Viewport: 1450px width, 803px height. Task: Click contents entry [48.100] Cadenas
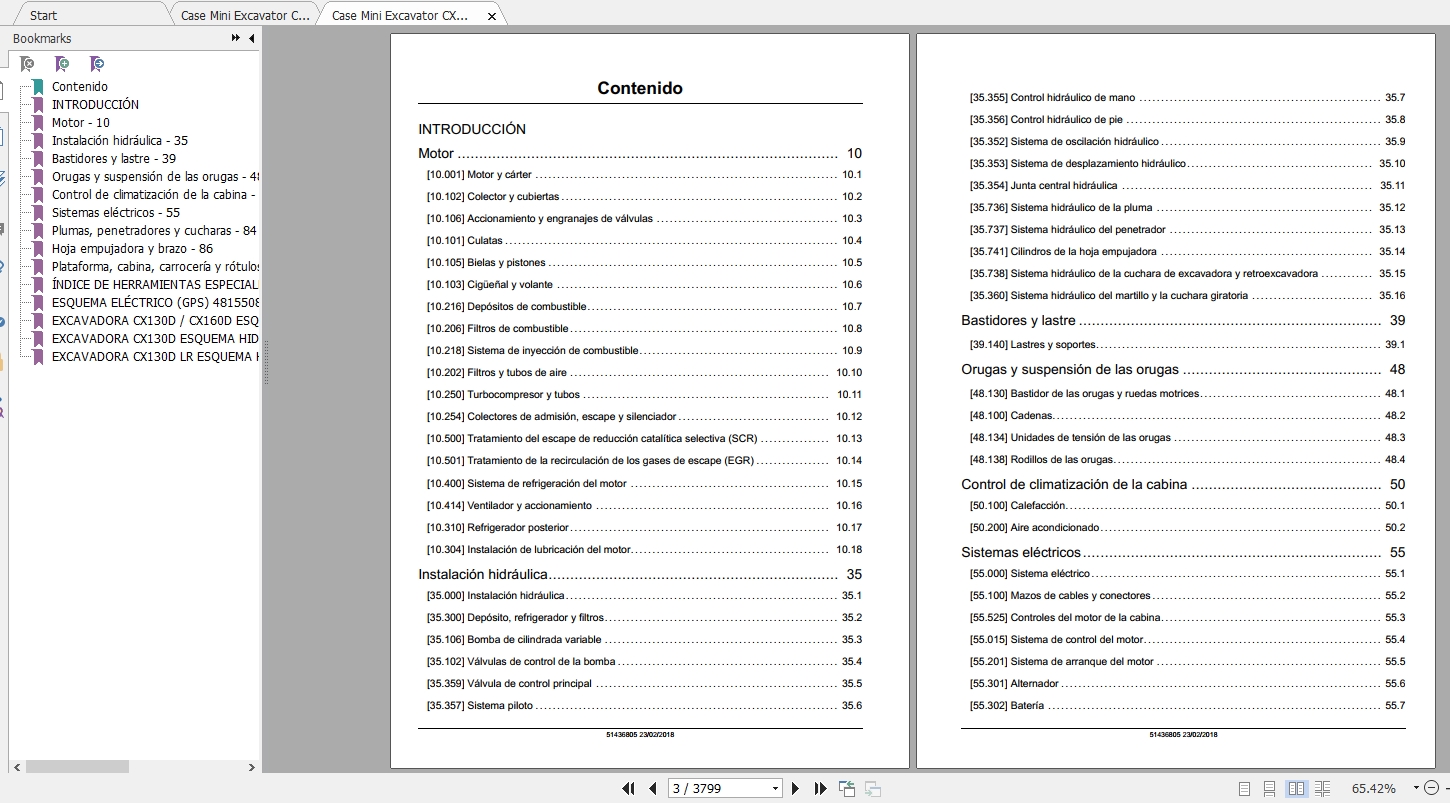pos(1187,416)
